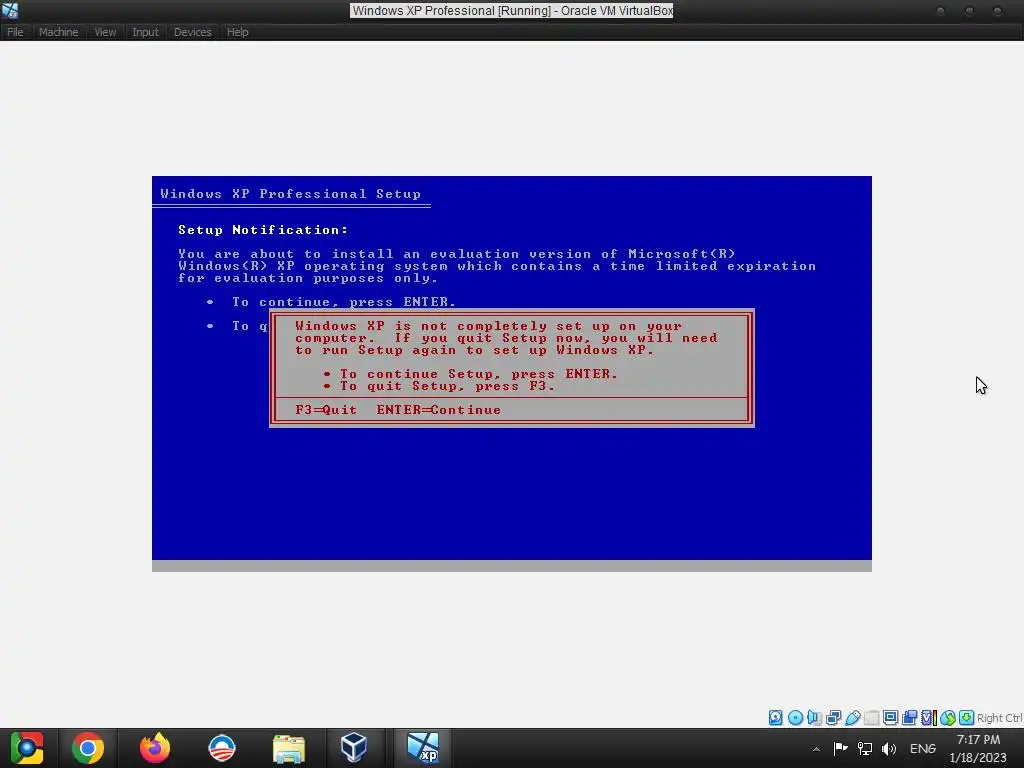Viewport: 1024px width, 768px height.
Task: Click the greyed shared folders status icon
Action: click(871, 718)
